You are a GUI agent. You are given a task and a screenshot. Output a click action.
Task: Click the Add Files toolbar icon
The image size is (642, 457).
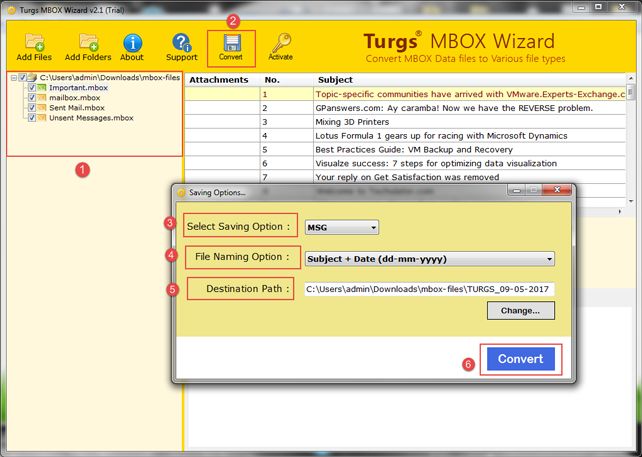pyautogui.click(x=34, y=42)
